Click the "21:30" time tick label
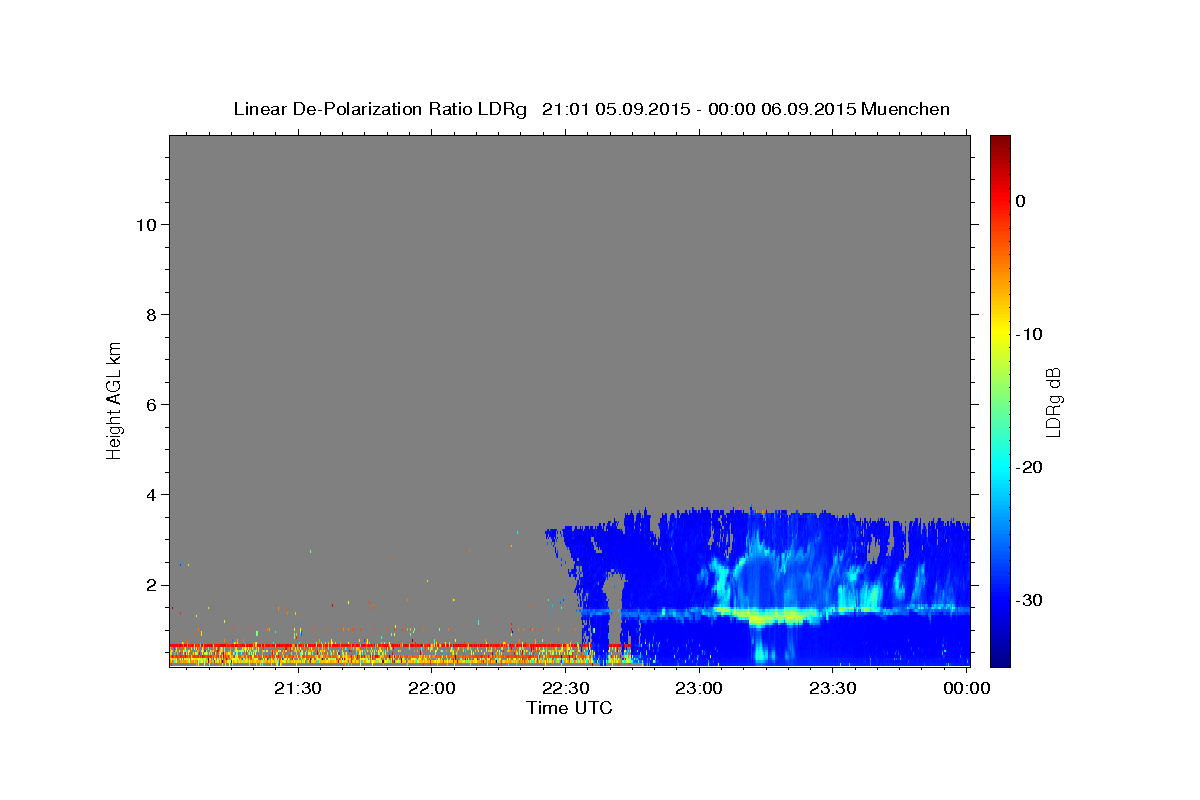The image size is (1200, 800). (x=298, y=688)
